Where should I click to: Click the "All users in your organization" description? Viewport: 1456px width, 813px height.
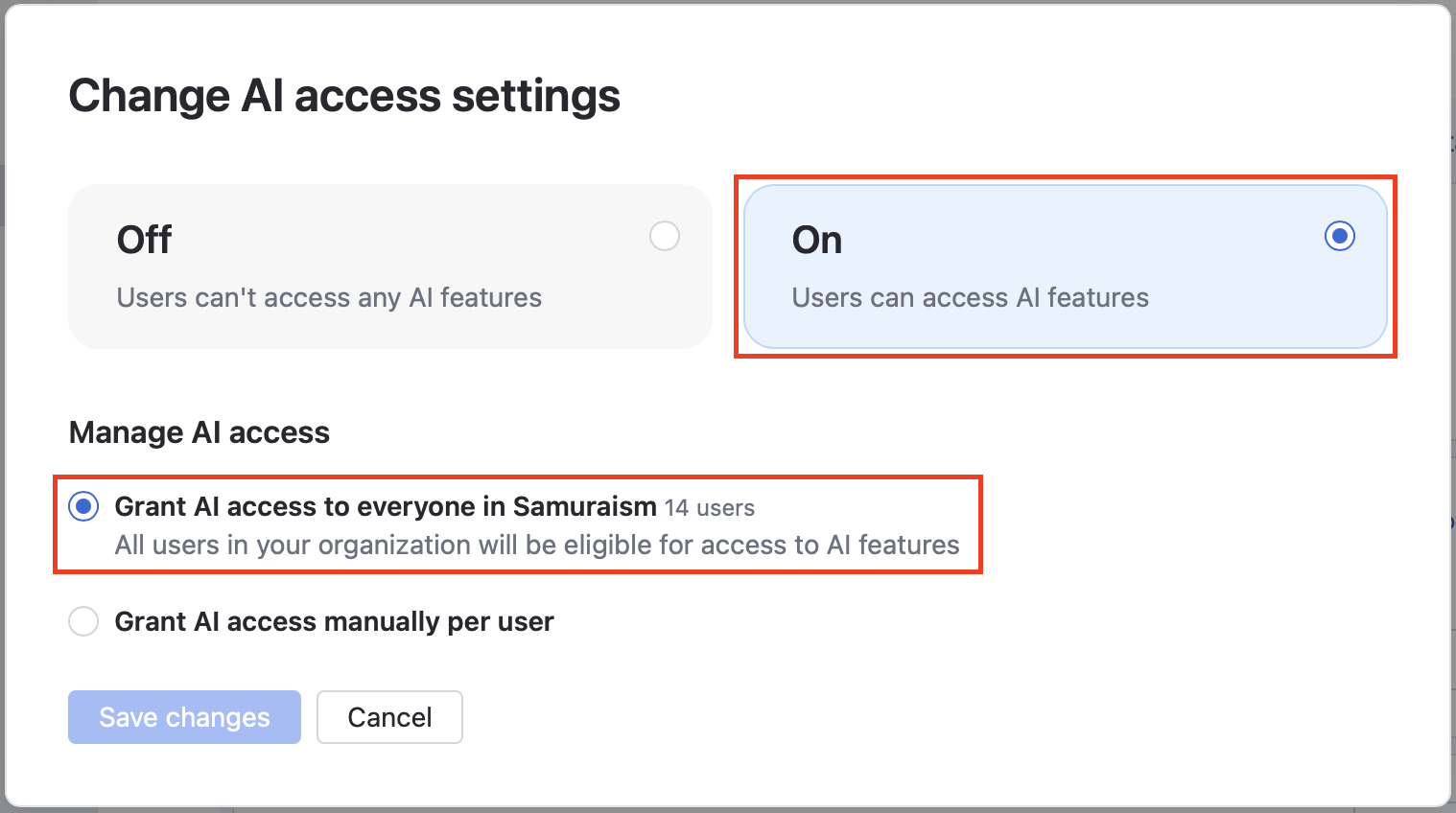[x=537, y=546]
